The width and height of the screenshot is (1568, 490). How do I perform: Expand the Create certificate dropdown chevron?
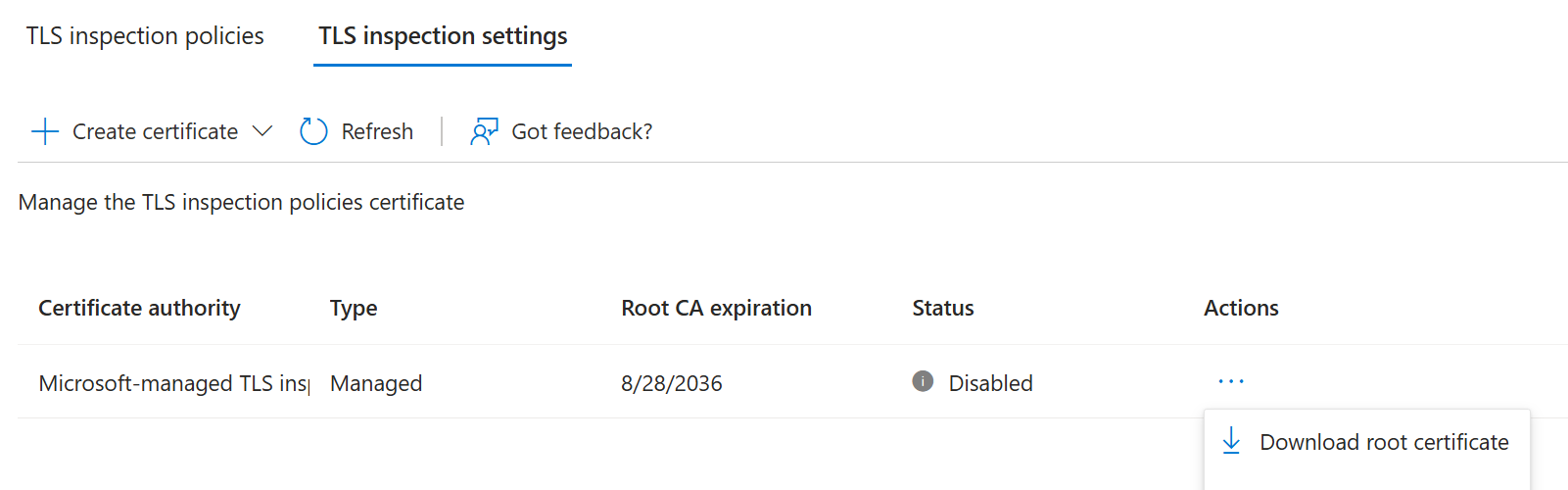click(262, 131)
